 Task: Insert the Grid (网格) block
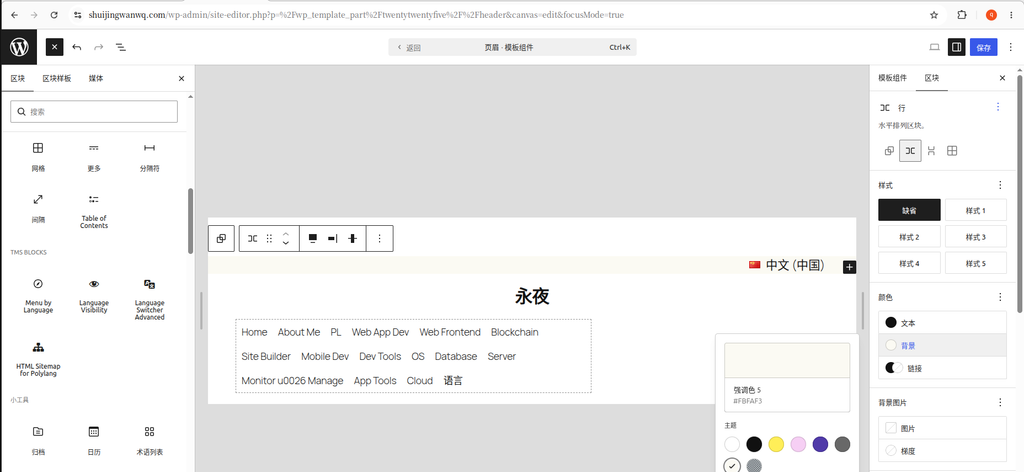point(38,157)
